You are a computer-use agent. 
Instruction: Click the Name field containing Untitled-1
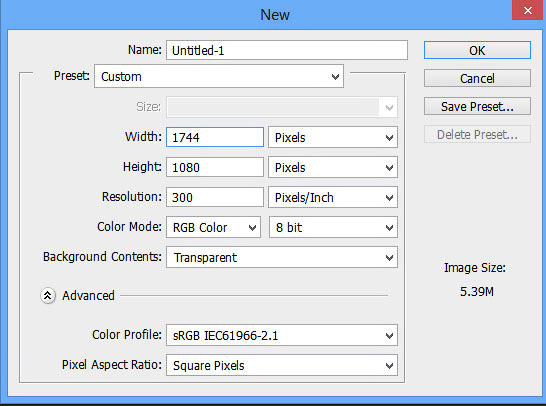[x=287, y=50]
